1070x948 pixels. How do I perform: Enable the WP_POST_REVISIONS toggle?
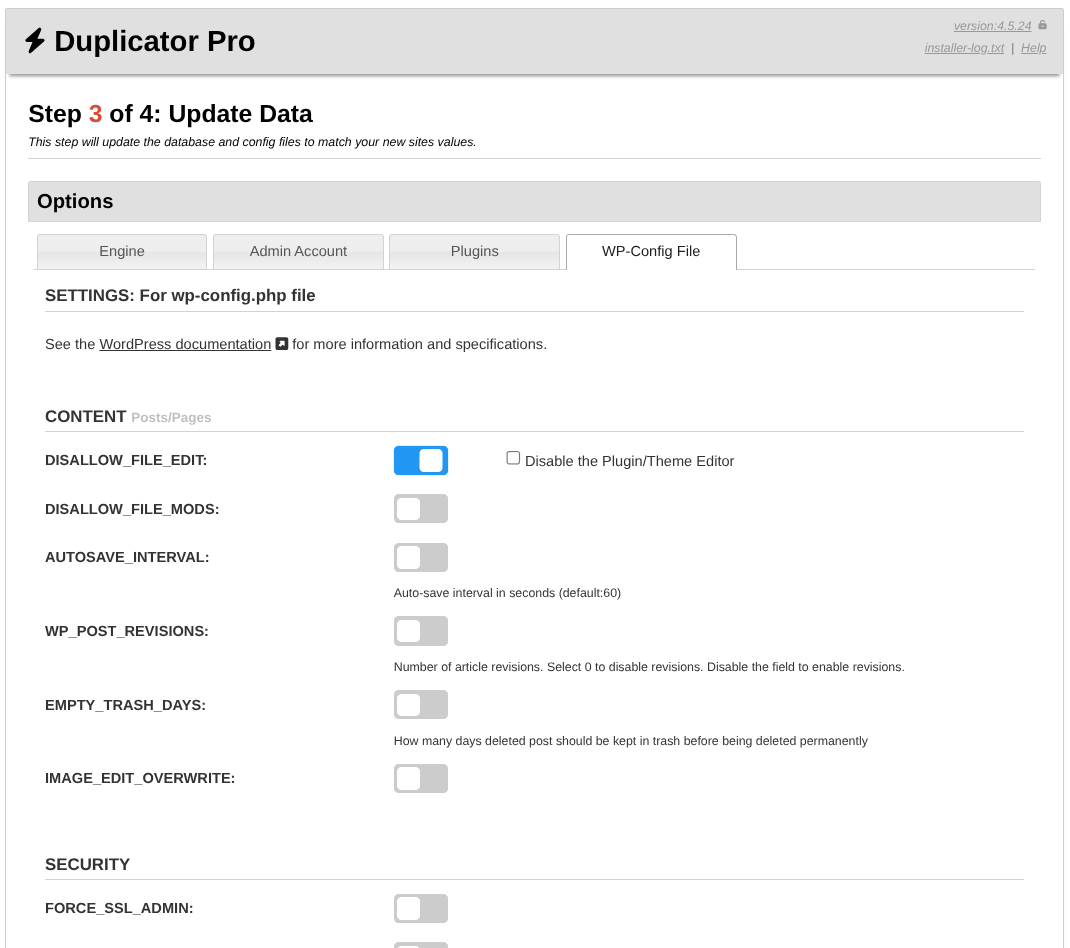click(421, 631)
